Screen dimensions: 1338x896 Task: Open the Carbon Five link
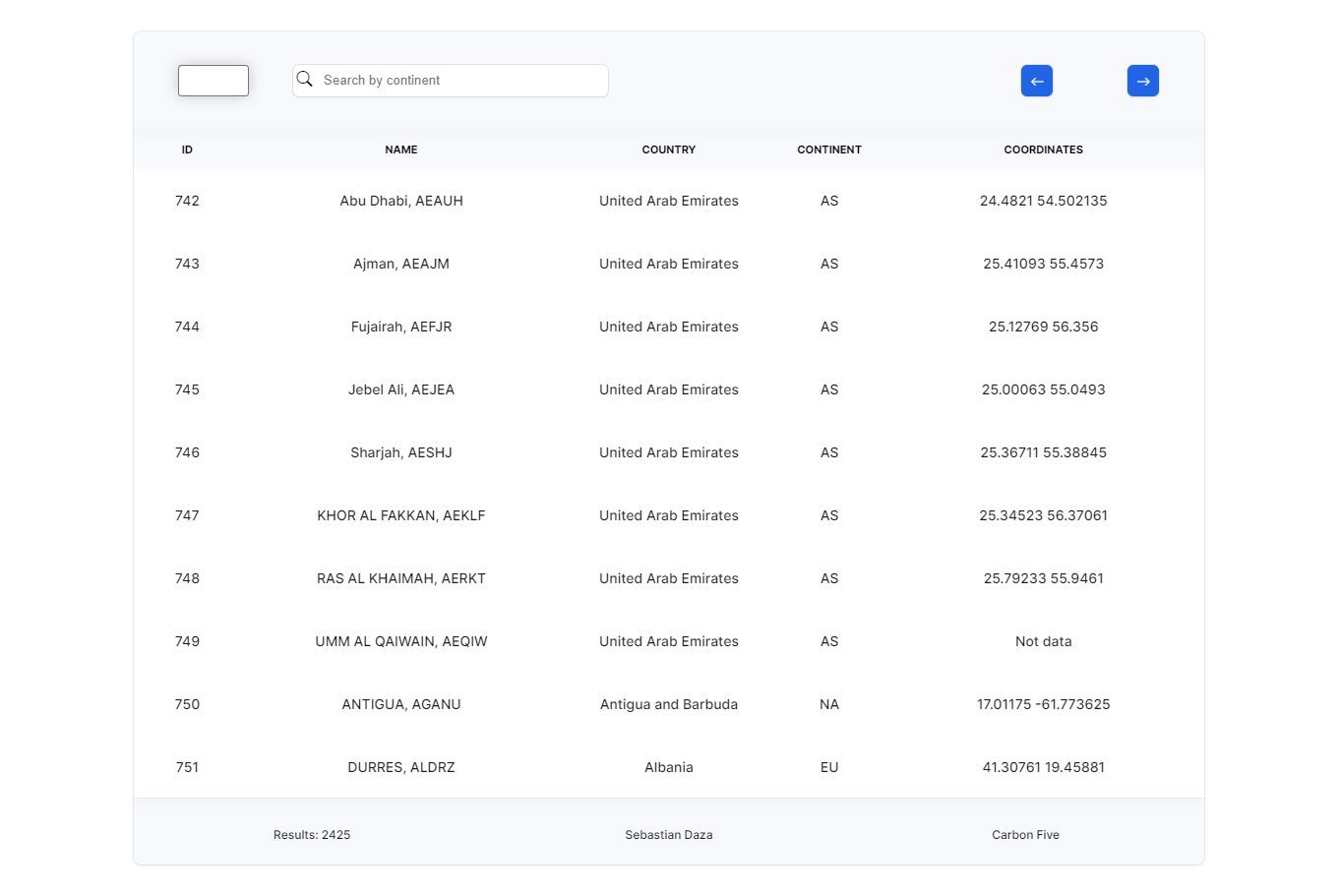(1026, 834)
